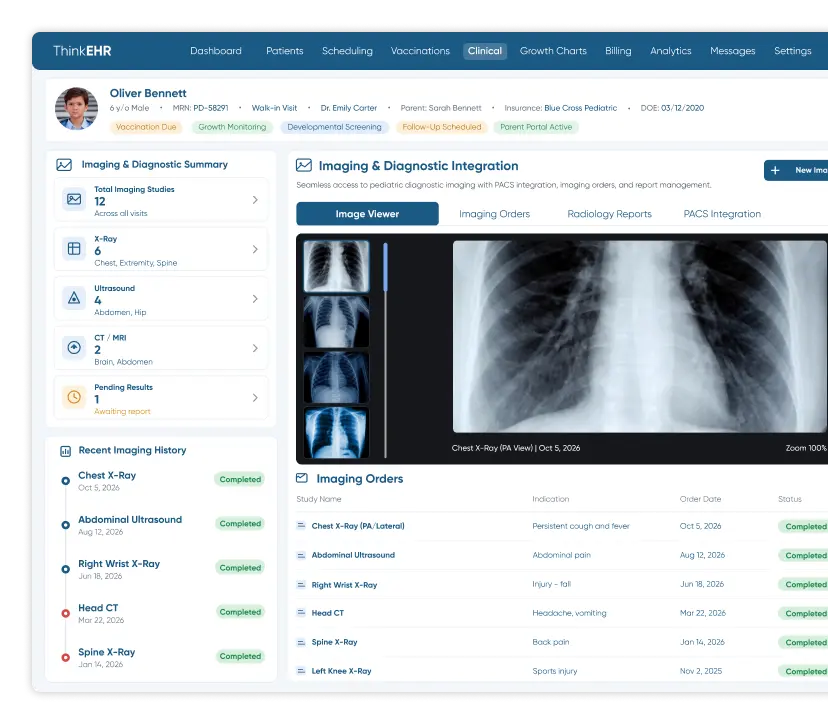Click the row icon beside Spine X-Ray order
The width and height of the screenshot is (828, 724).
(x=301, y=642)
